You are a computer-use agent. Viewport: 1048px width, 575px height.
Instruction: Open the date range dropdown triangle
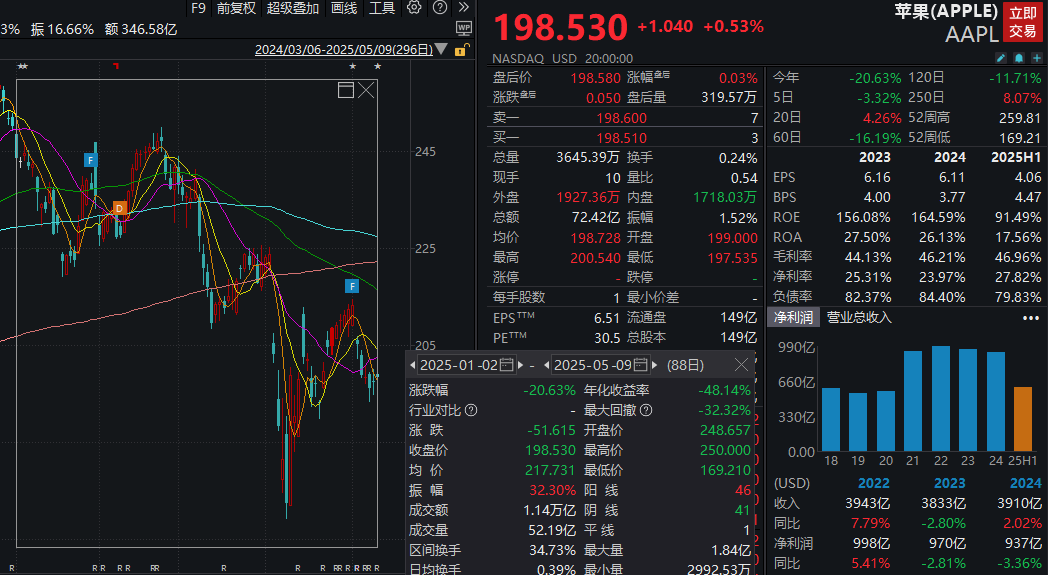pyautogui.click(x=441, y=49)
